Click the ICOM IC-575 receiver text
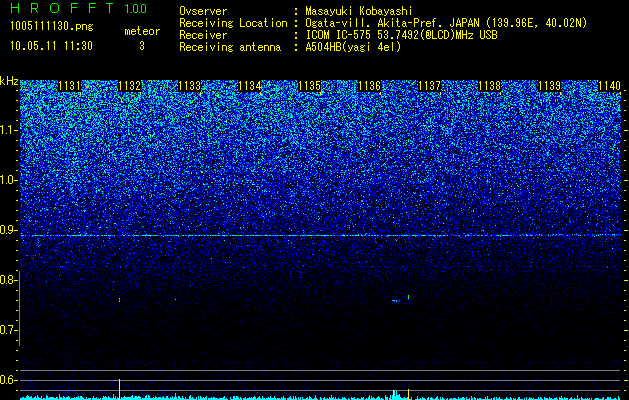The image size is (629, 400). pos(401,35)
